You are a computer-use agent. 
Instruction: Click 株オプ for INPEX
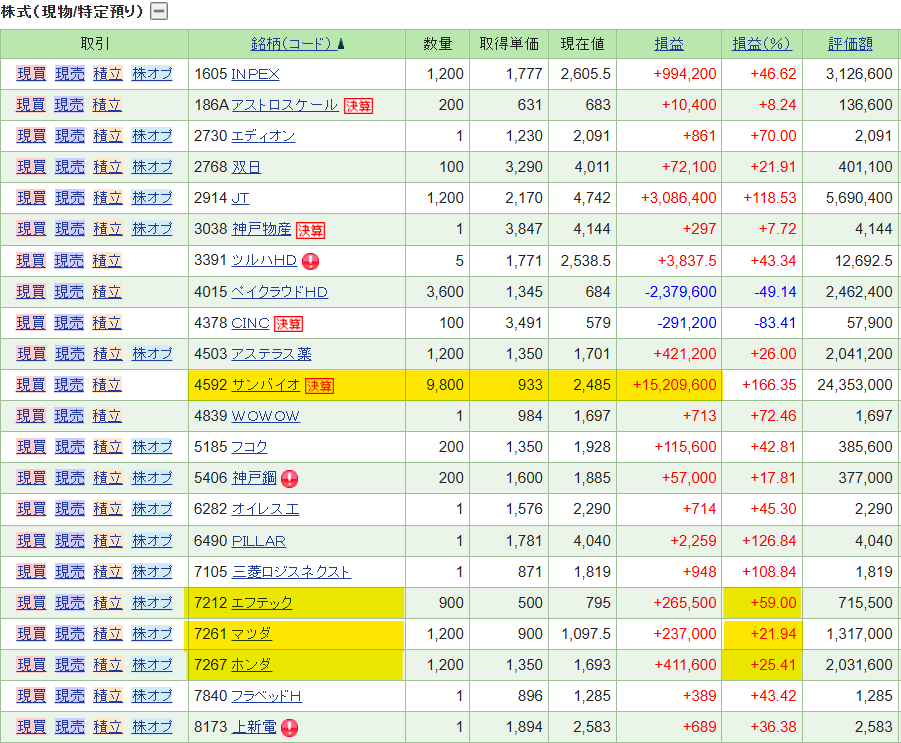[152, 74]
